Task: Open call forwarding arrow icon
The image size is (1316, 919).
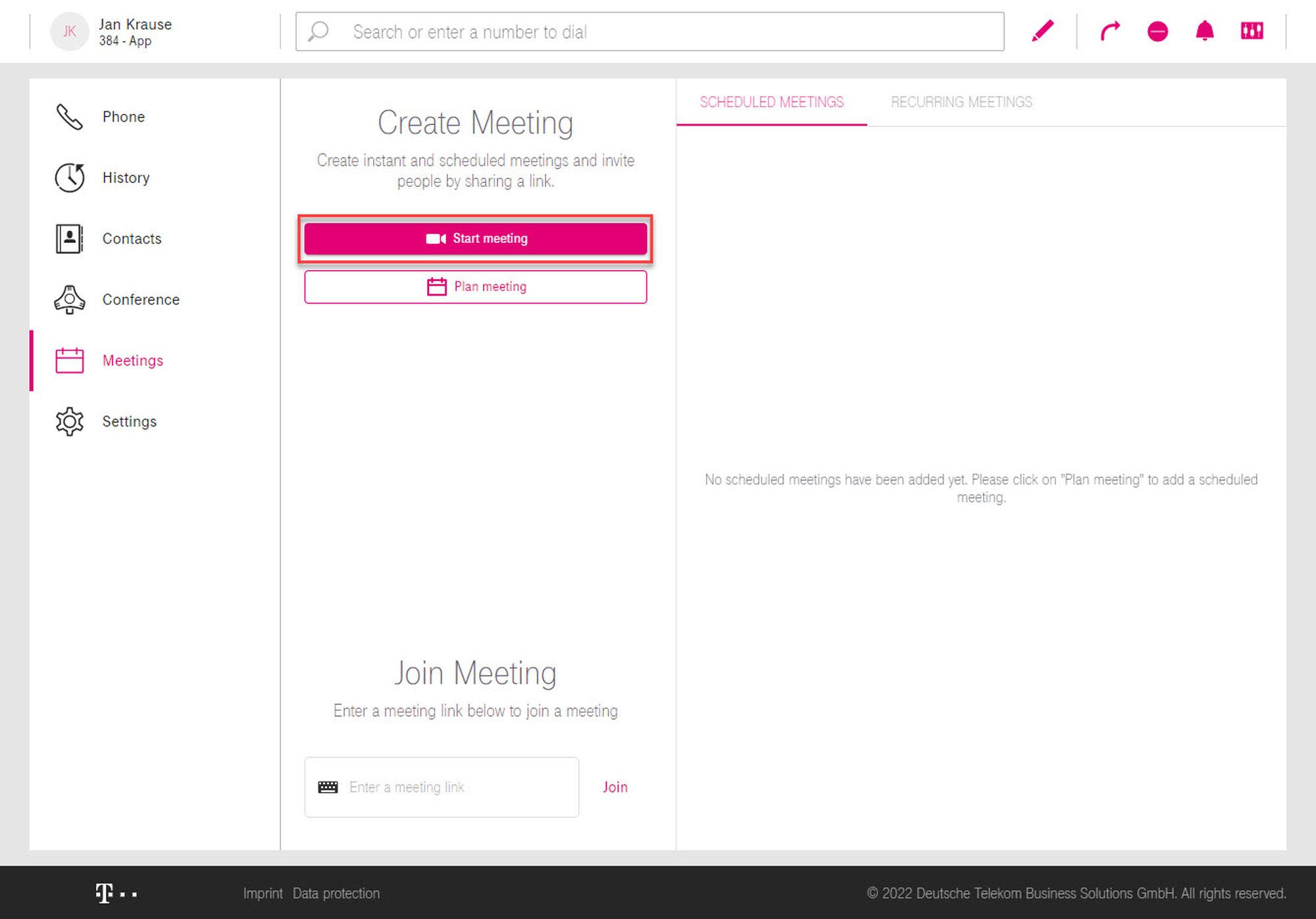Action: (1110, 31)
